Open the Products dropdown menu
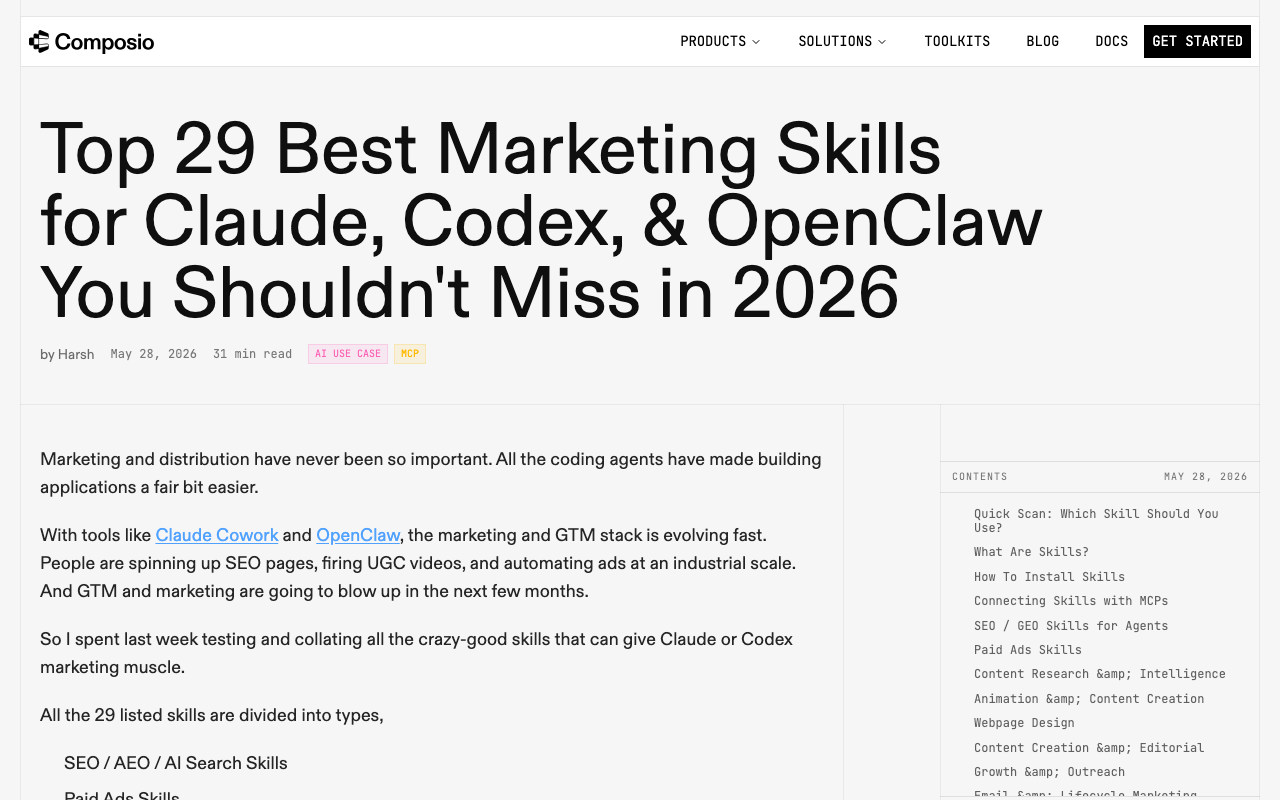The height and width of the screenshot is (800, 1280). coord(720,41)
